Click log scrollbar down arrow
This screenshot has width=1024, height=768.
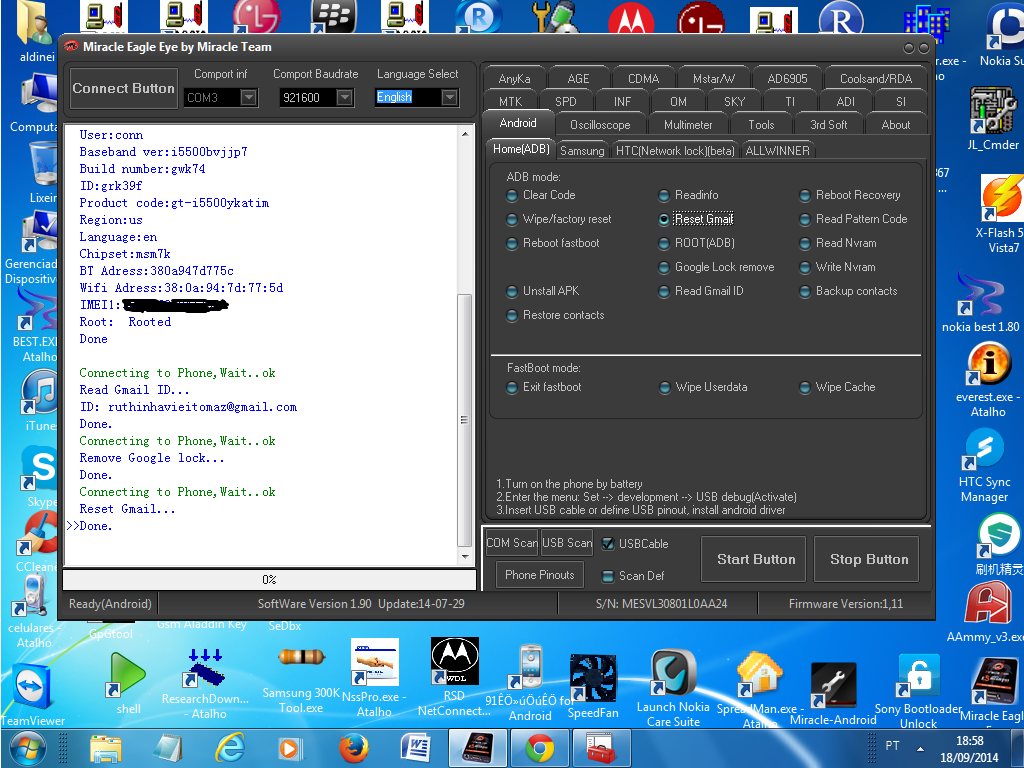click(464, 557)
